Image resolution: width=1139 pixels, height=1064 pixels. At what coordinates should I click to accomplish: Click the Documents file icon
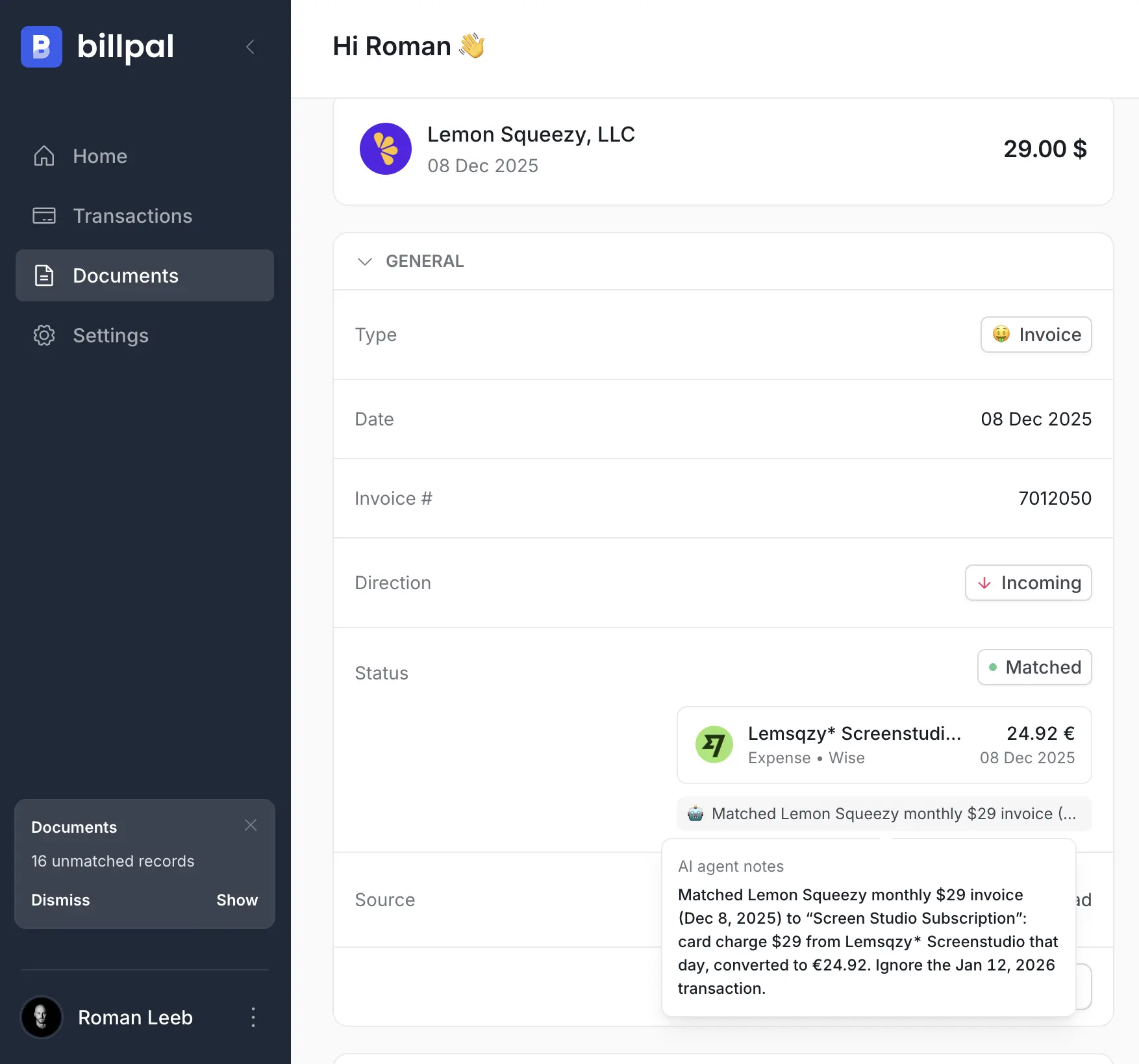tap(44, 275)
